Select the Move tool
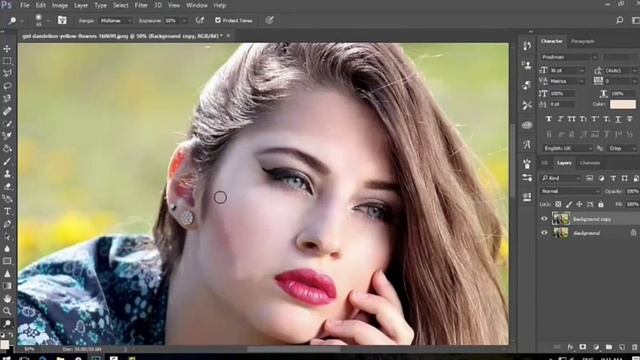The height and width of the screenshot is (360, 640). pyautogui.click(x=7, y=49)
